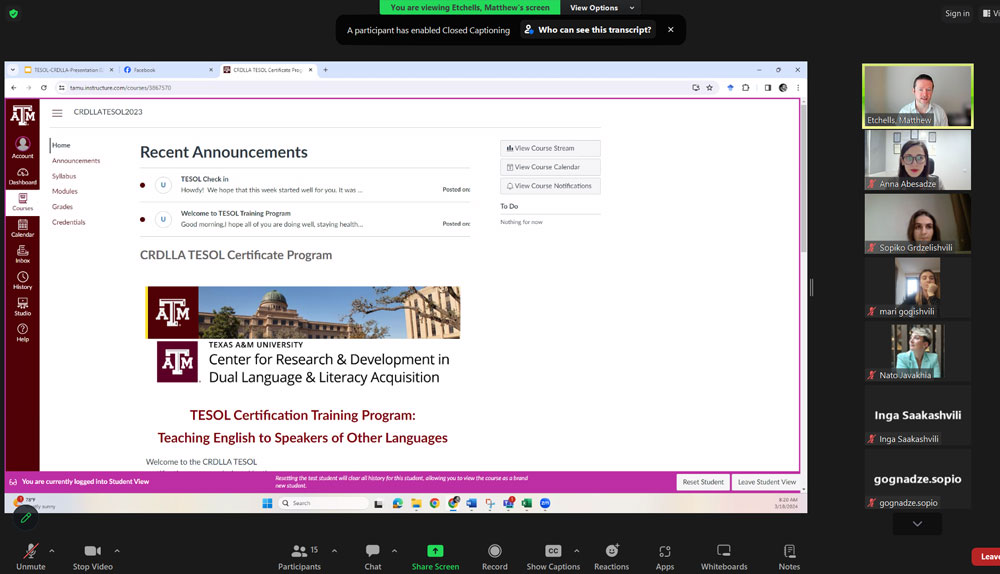Click the Reset Student button
The width and height of the screenshot is (1000, 574).
(703, 482)
